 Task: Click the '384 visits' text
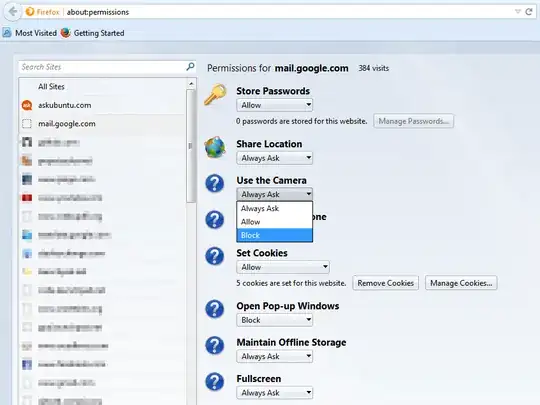point(373,68)
